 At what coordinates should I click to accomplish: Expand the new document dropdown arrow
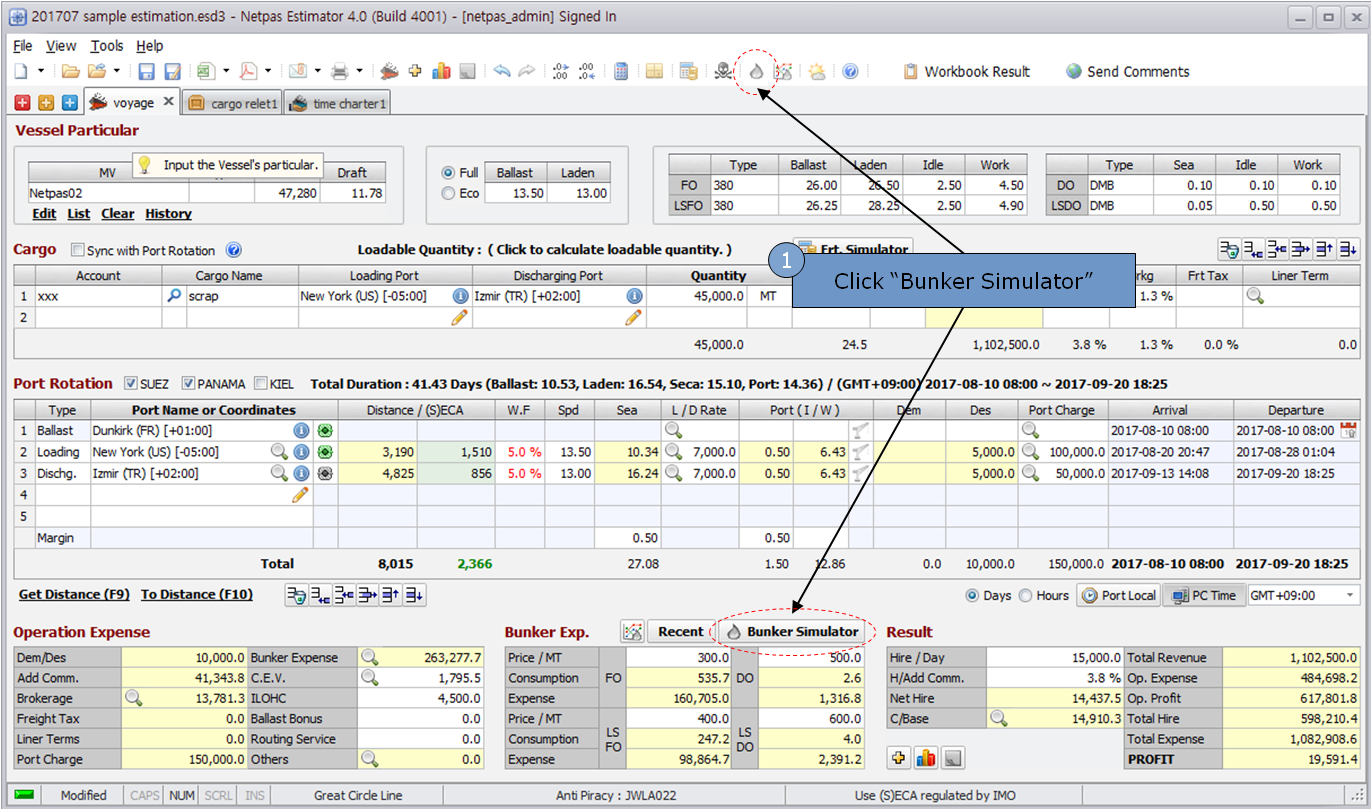point(41,71)
